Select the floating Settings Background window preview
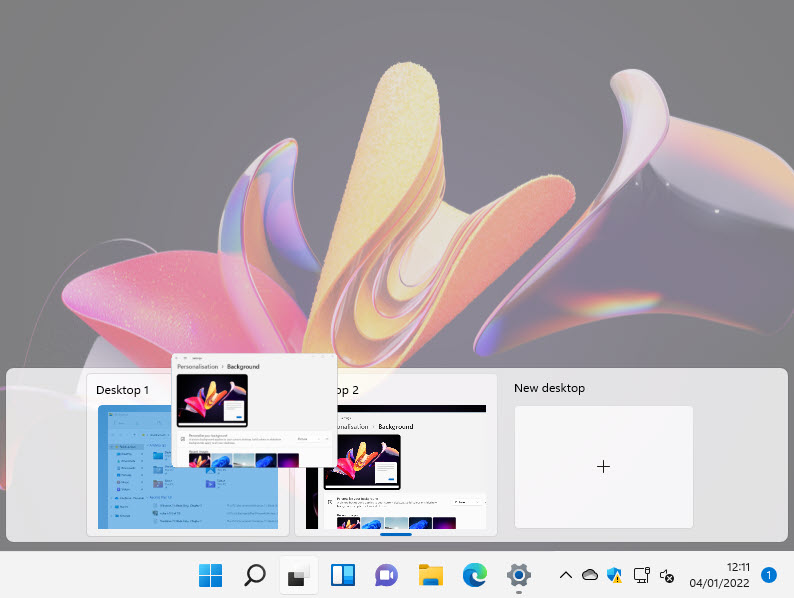This screenshot has height=598, width=794. tap(254, 410)
